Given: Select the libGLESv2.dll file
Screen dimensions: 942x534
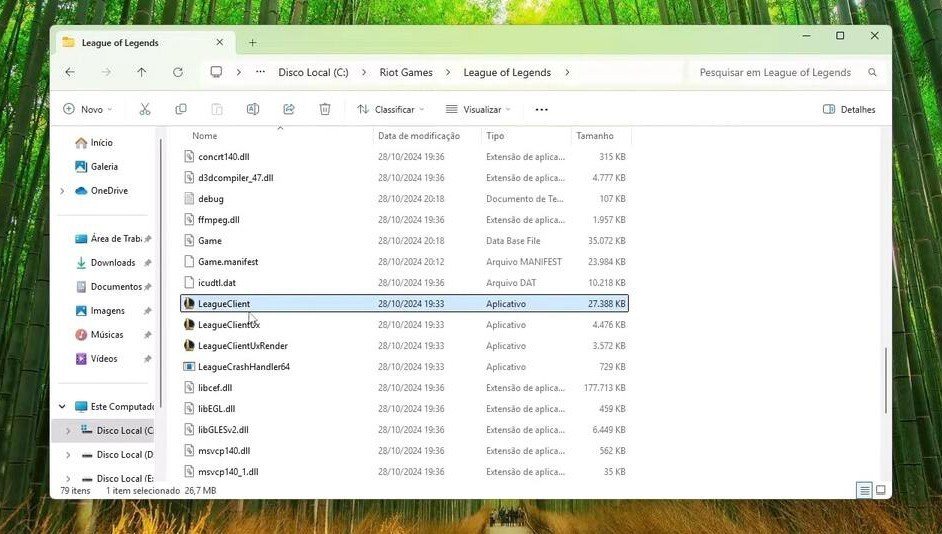Looking at the screenshot, I should [405, 429].
